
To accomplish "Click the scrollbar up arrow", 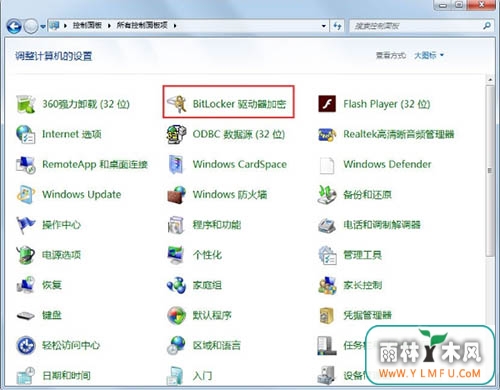I will click(x=490, y=80).
